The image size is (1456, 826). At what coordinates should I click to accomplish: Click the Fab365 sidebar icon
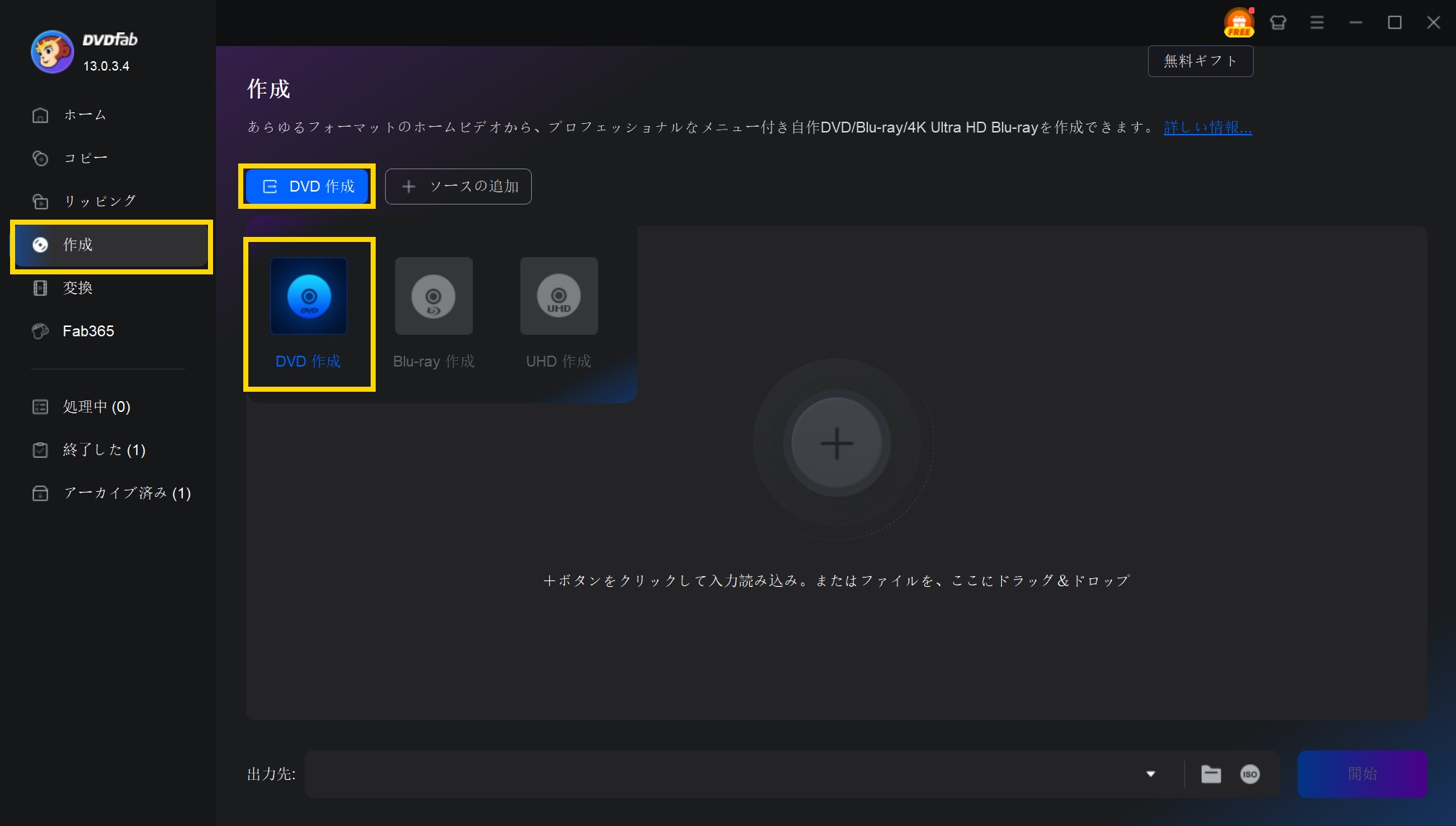[40, 331]
